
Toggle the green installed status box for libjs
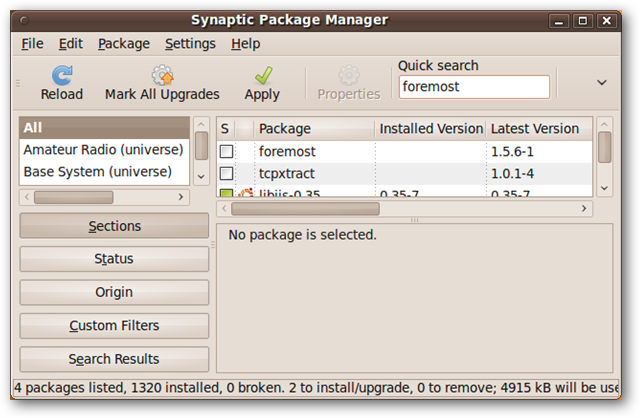tap(227, 193)
